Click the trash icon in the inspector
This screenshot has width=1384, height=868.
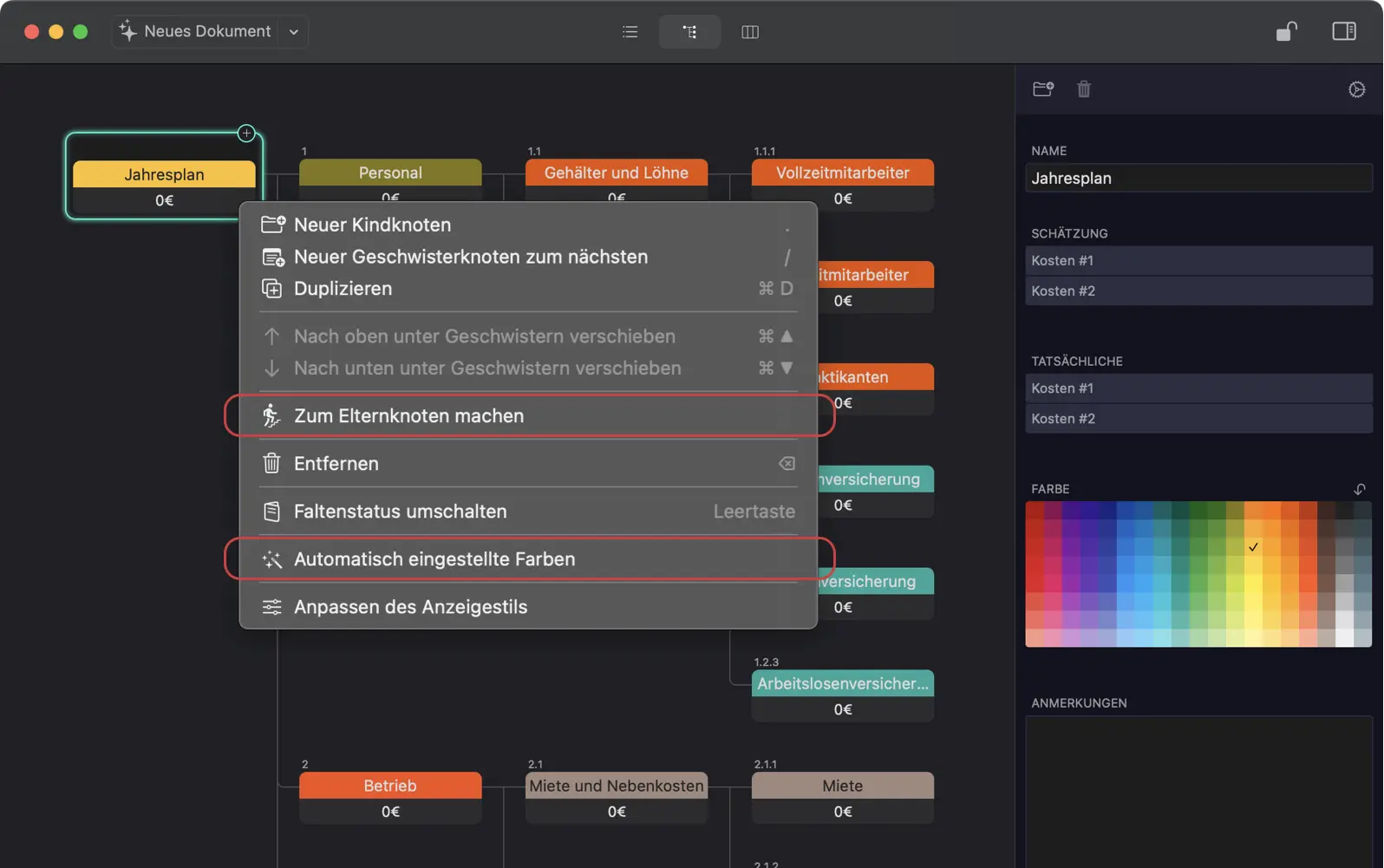(1084, 89)
